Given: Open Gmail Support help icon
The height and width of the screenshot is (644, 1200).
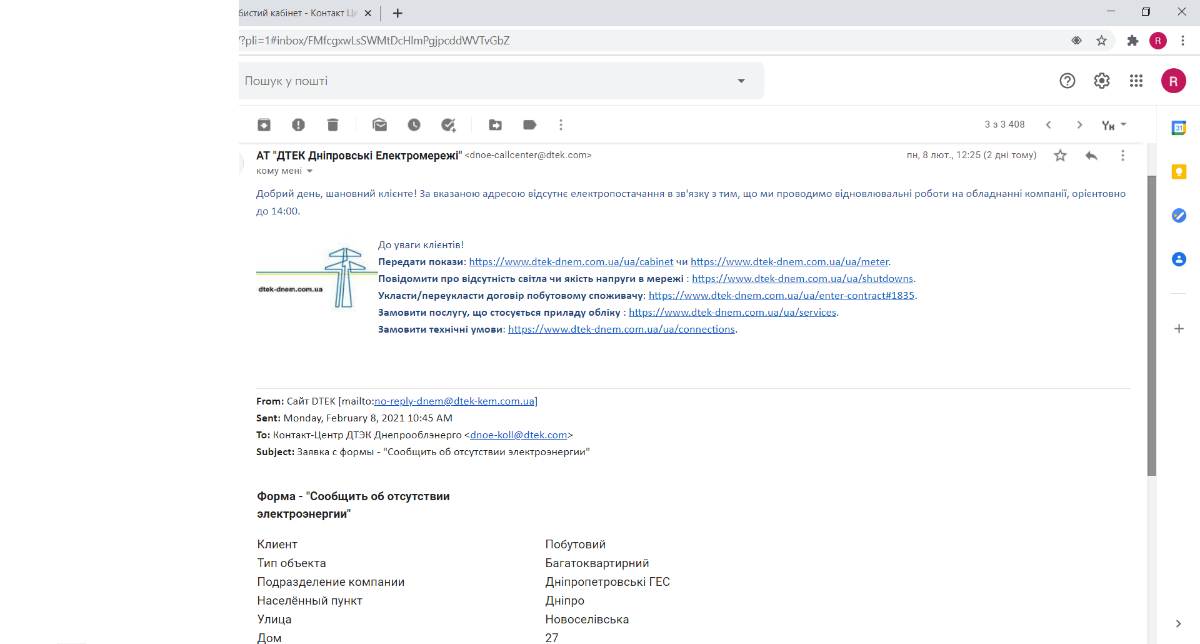Looking at the screenshot, I should [x=1067, y=81].
